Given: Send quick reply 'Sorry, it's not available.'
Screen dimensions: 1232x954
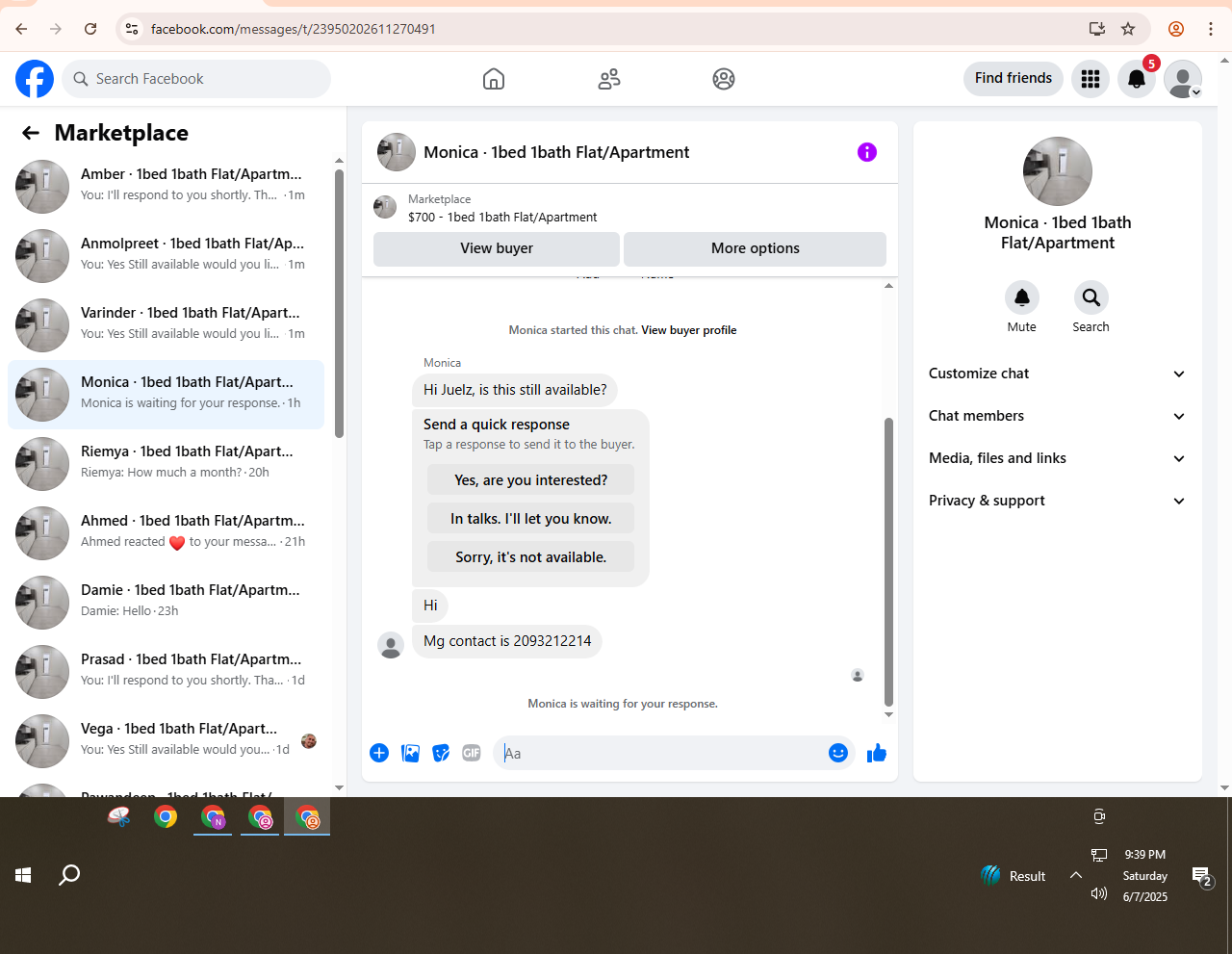Looking at the screenshot, I should coord(531,556).
